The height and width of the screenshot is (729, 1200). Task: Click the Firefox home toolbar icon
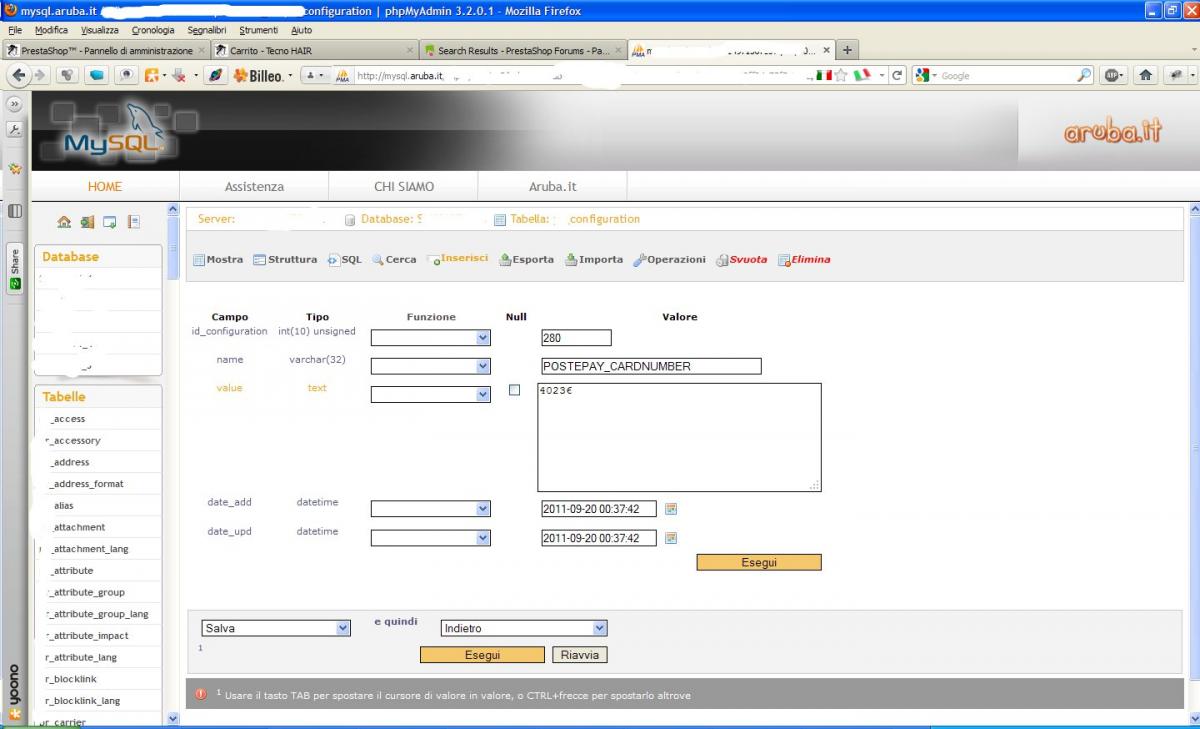(x=1146, y=75)
